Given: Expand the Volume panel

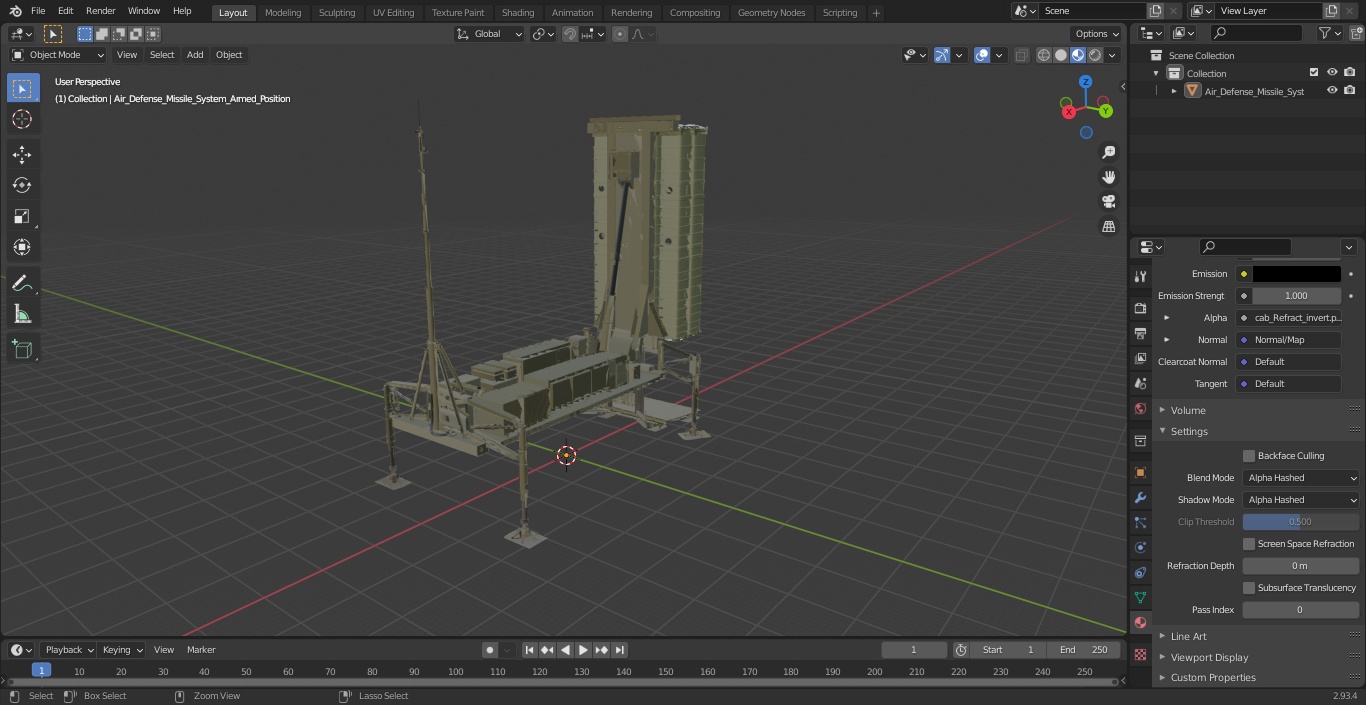Looking at the screenshot, I should 1188,410.
